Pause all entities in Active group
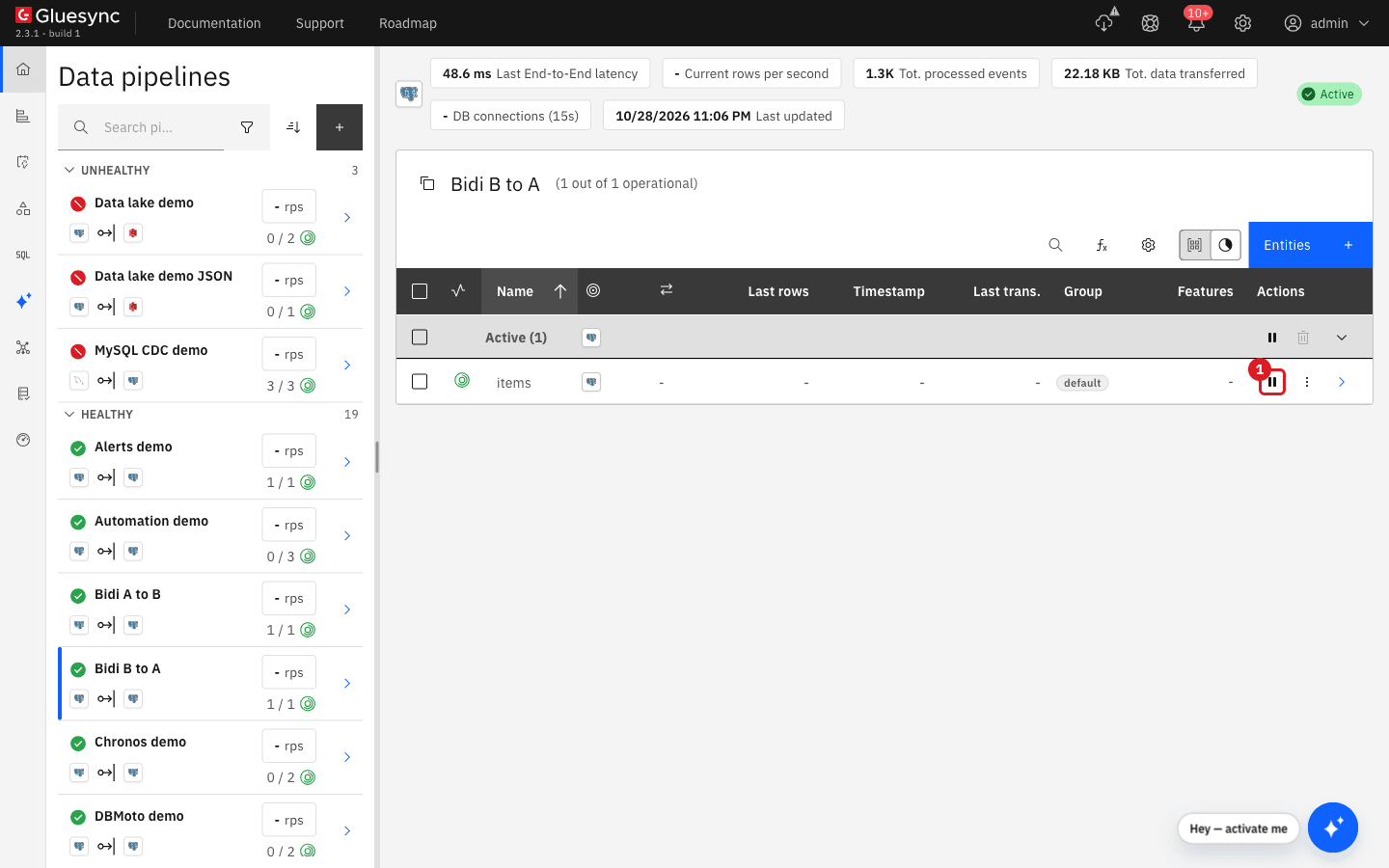The image size is (1389, 868). (1272, 338)
